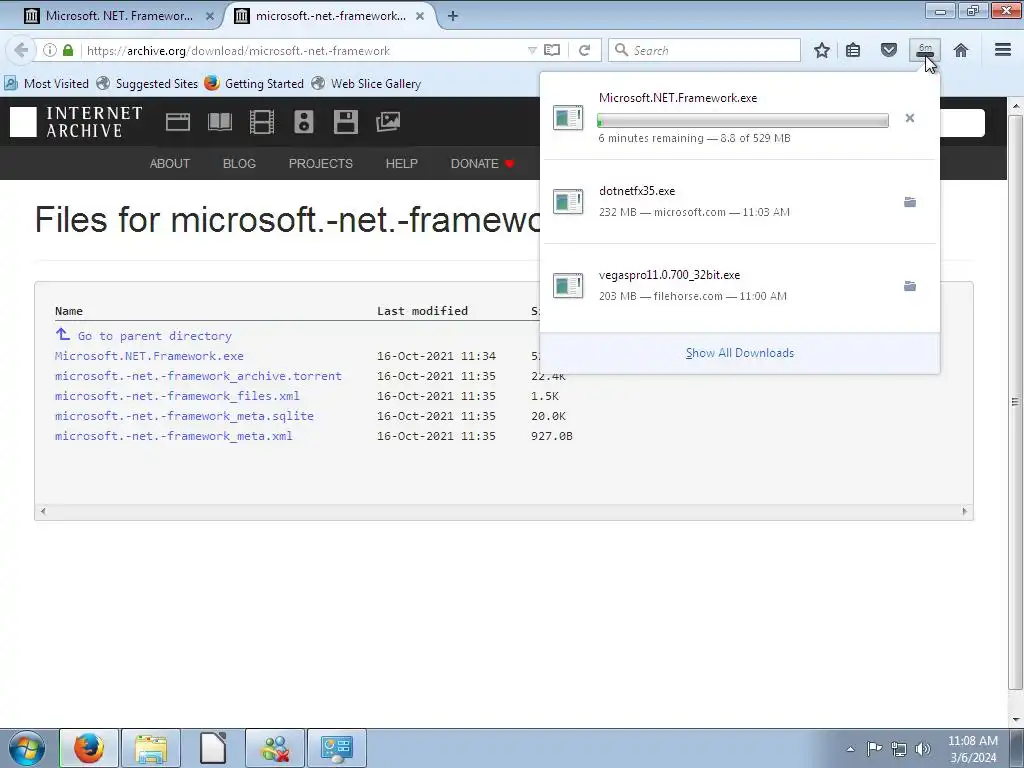This screenshot has width=1024, height=768.
Task: Click the Most Visited bookmark
Action: click(x=46, y=84)
